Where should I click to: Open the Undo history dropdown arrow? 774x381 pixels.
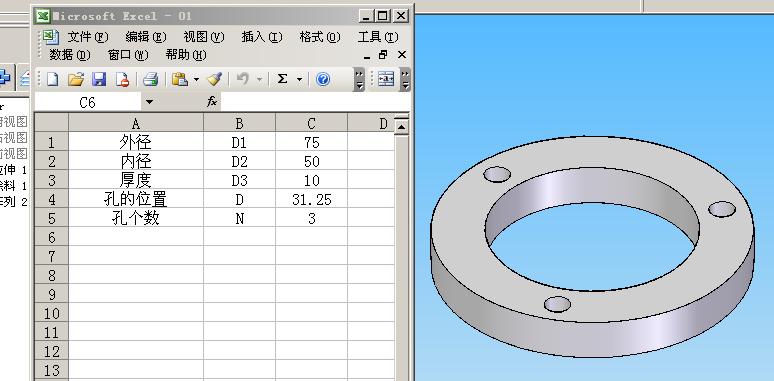(x=259, y=79)
